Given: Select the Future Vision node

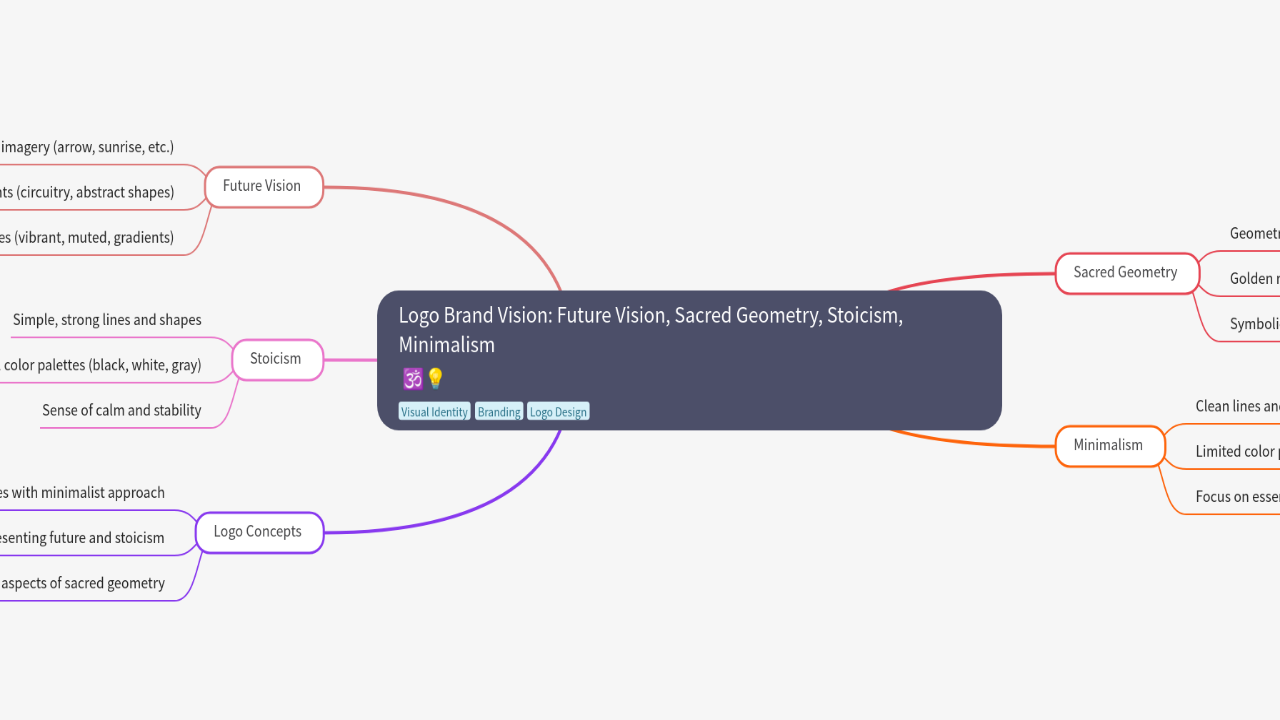Looking at the screenshot, I should point(264,186).
